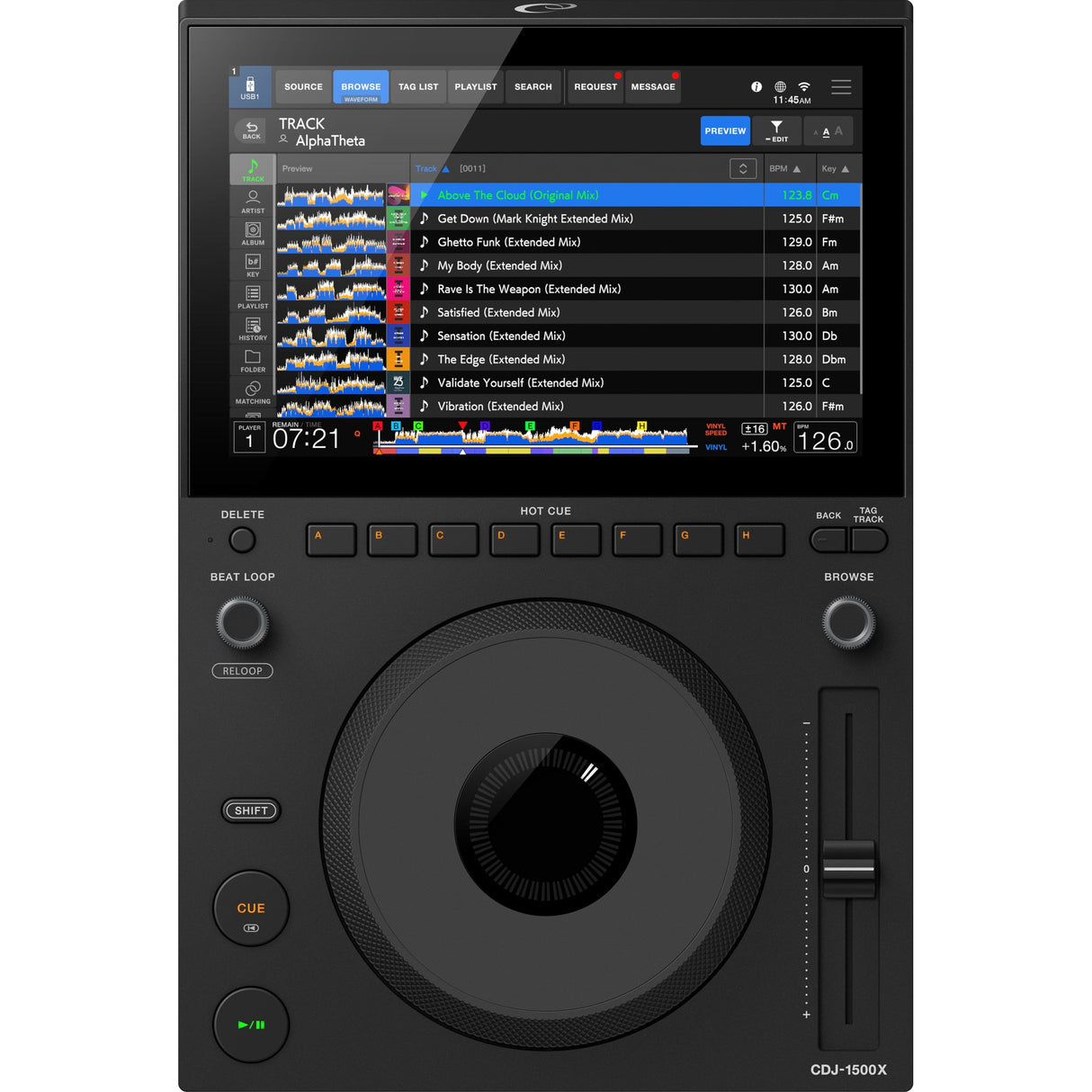Click the tempo slider fader cap
The width and height of the screenshot is (1092, 1092).
coord(848,868)
